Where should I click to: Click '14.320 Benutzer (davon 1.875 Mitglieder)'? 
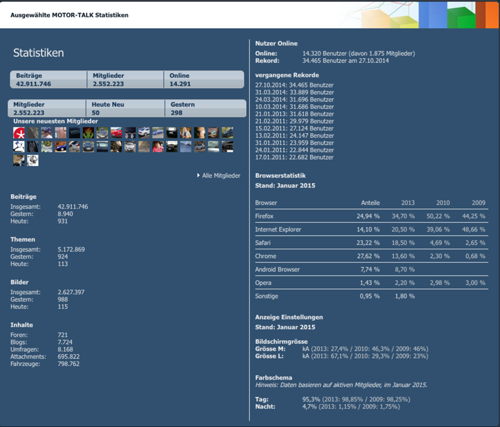[359, 53]
